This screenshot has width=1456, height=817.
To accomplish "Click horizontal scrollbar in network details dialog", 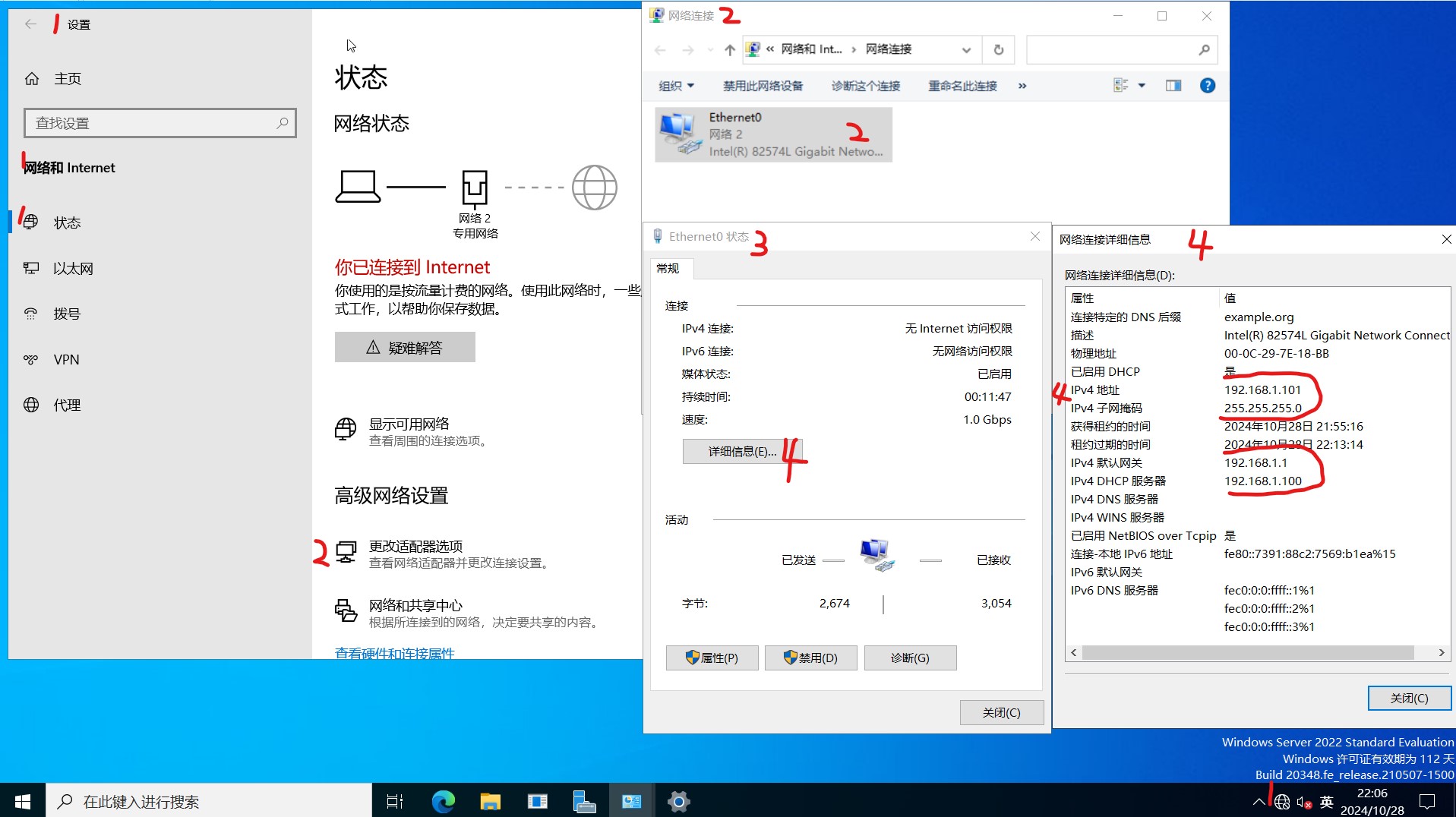I will (x=1257, y=652).
